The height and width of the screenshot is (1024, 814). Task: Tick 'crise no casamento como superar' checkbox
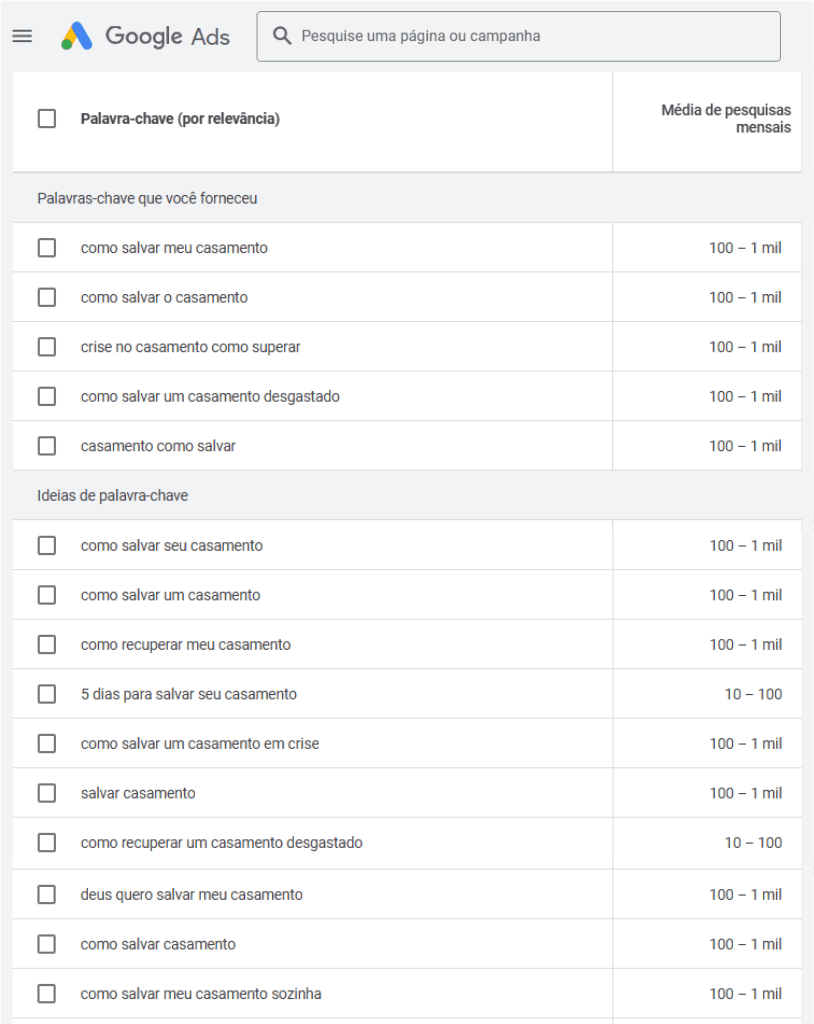tap(47, 347)
